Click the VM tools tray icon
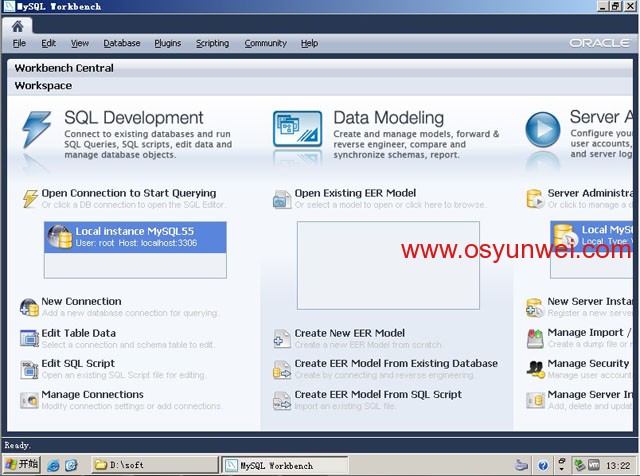 click(594, 465)
